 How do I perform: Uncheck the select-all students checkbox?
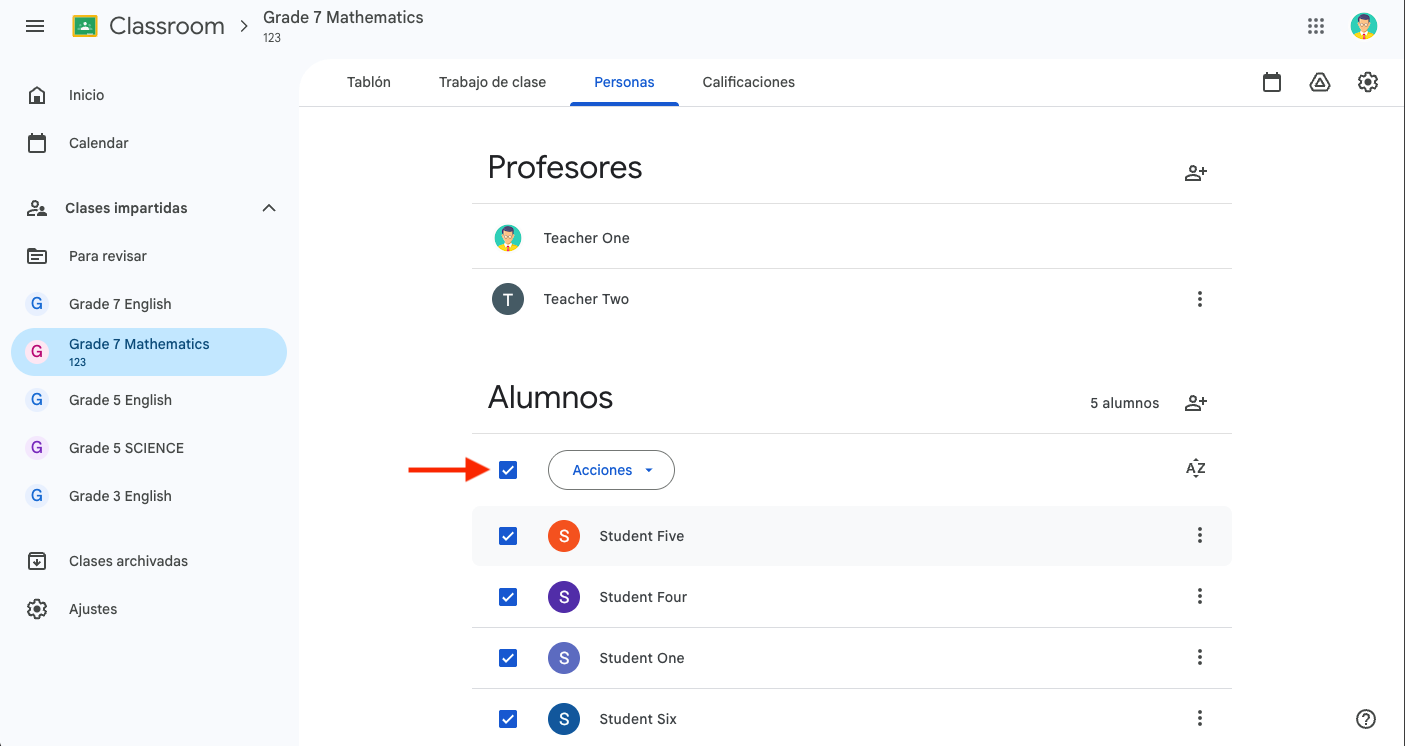tap(508, 470)
